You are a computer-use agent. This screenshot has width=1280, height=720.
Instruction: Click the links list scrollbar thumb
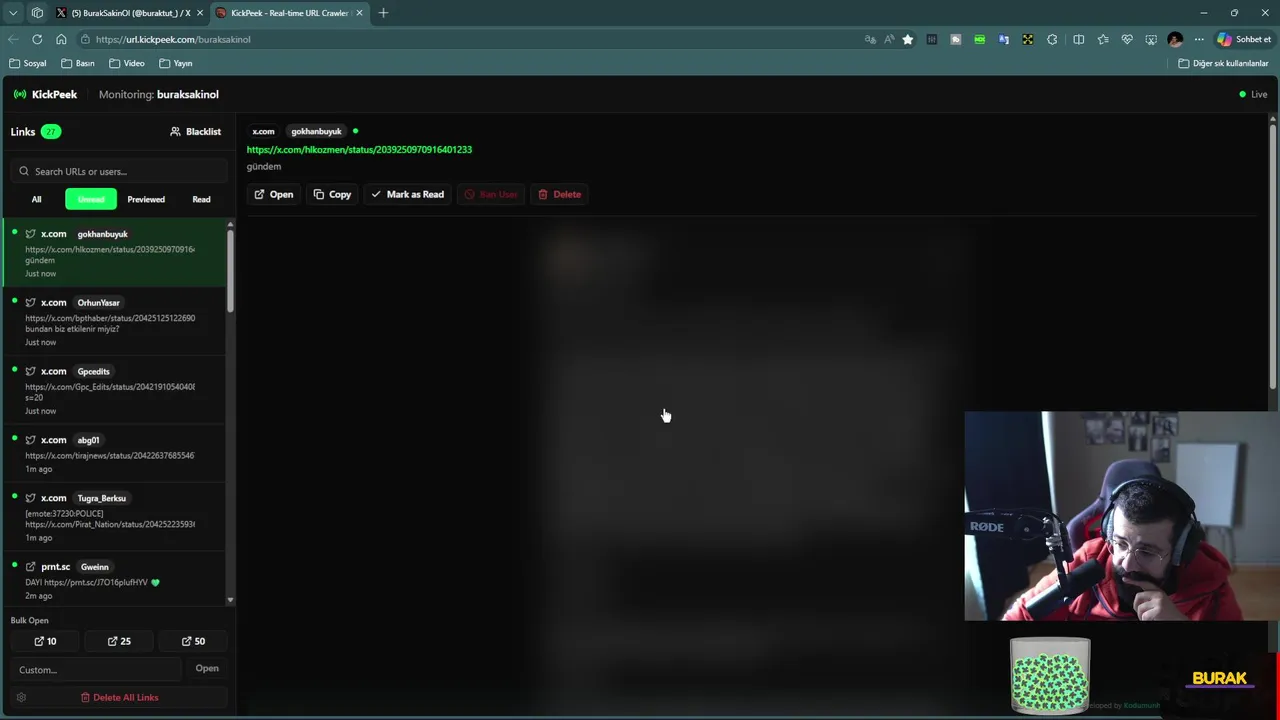[x=231, y=270]
